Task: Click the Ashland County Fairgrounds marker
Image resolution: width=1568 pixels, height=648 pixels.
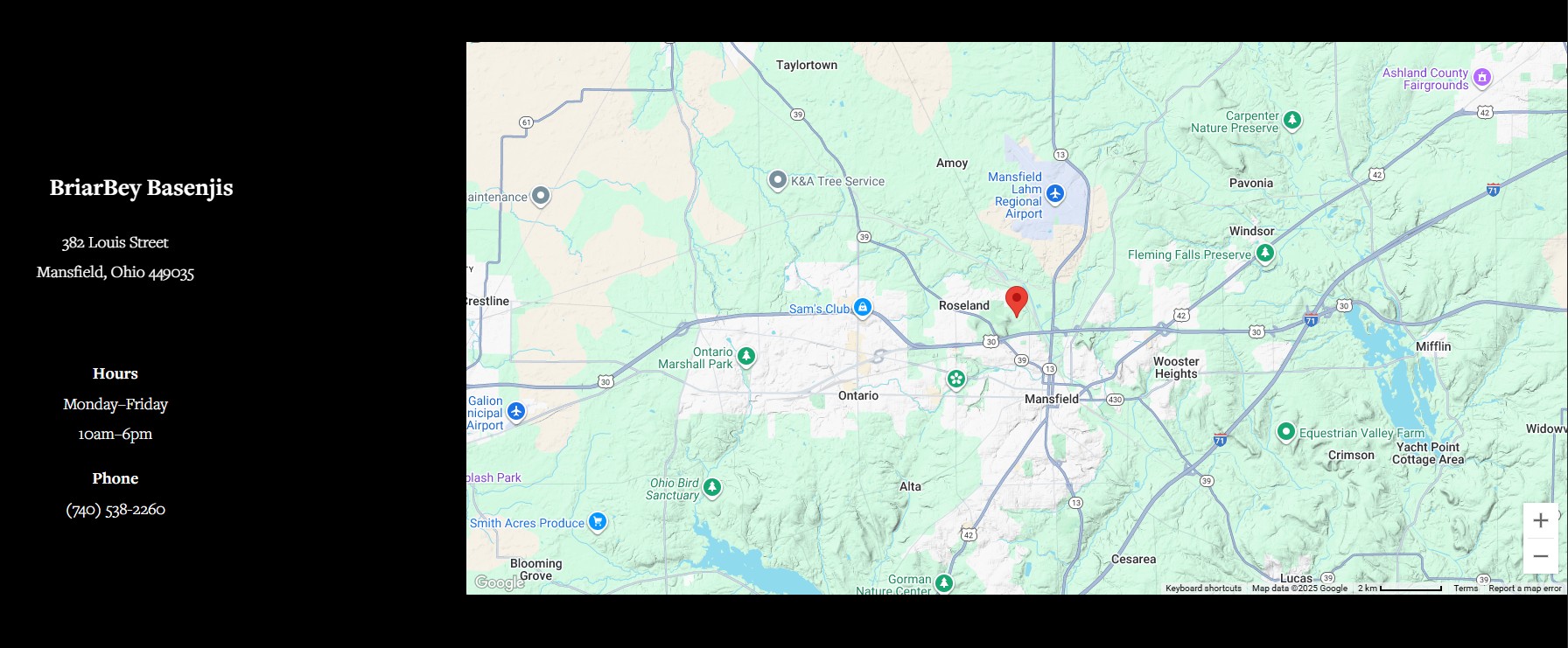Action: click(x=1482, y=77)
